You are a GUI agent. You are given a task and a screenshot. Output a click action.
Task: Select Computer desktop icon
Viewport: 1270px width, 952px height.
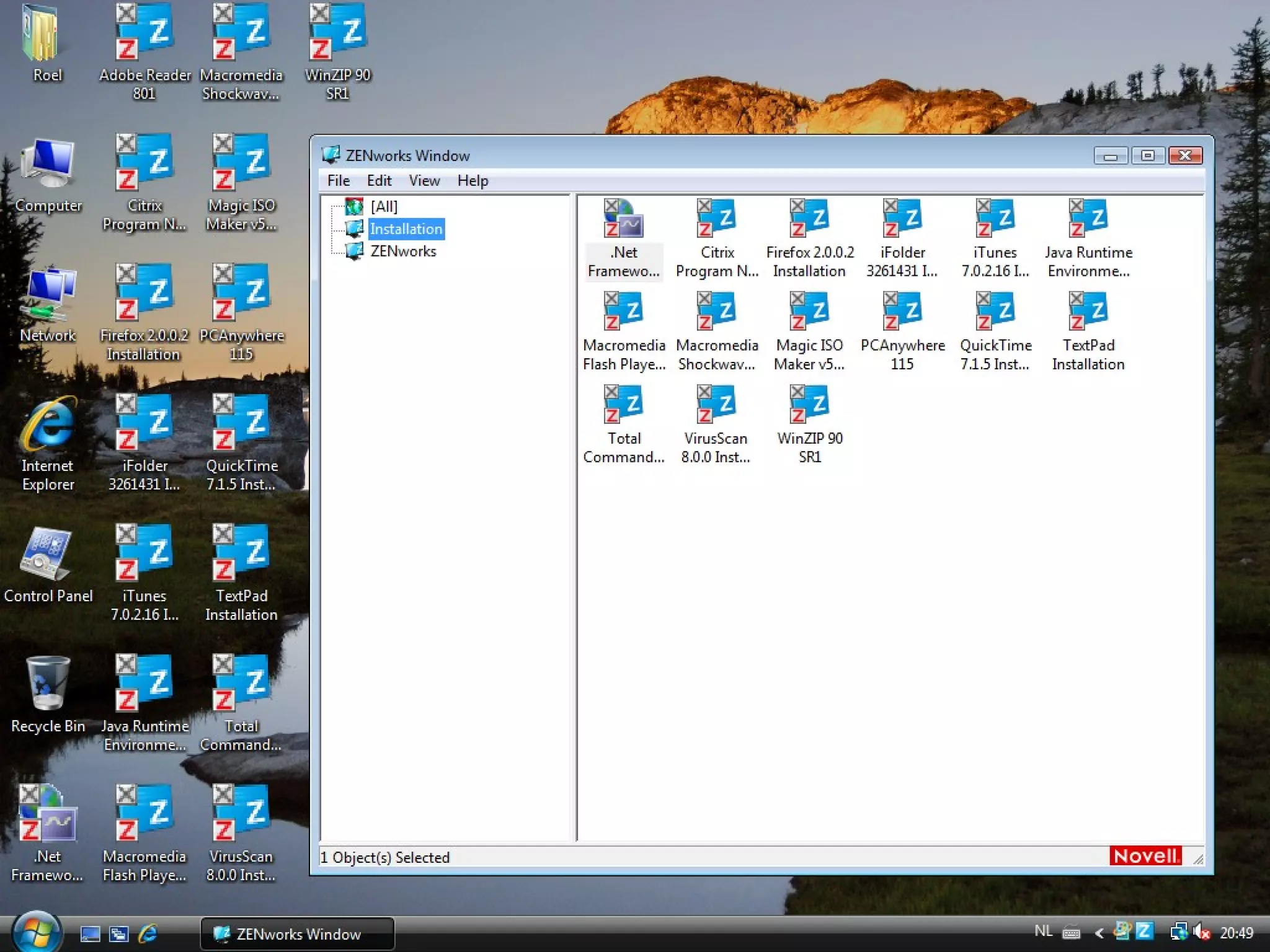click(48, 175)
